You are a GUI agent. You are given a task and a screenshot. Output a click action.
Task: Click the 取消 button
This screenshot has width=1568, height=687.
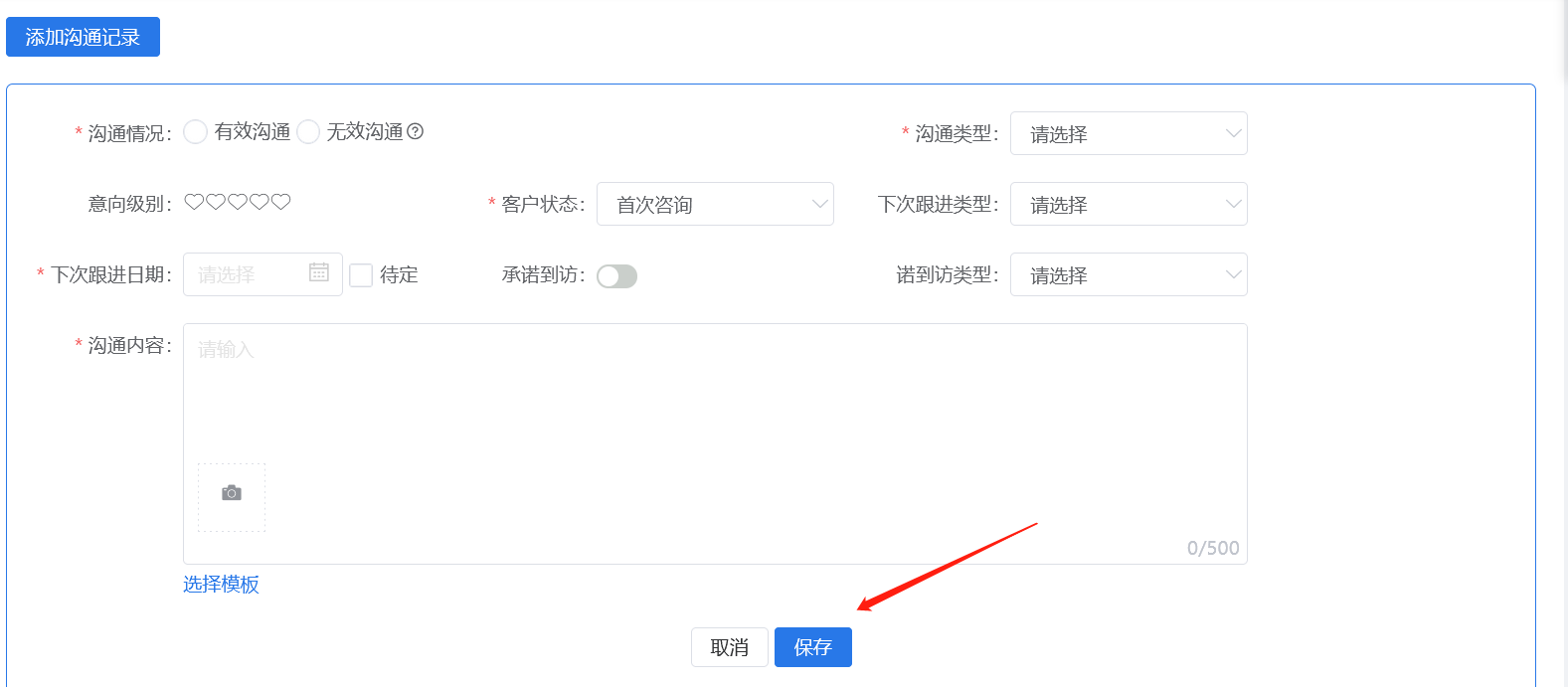click(x=730, y=647)
